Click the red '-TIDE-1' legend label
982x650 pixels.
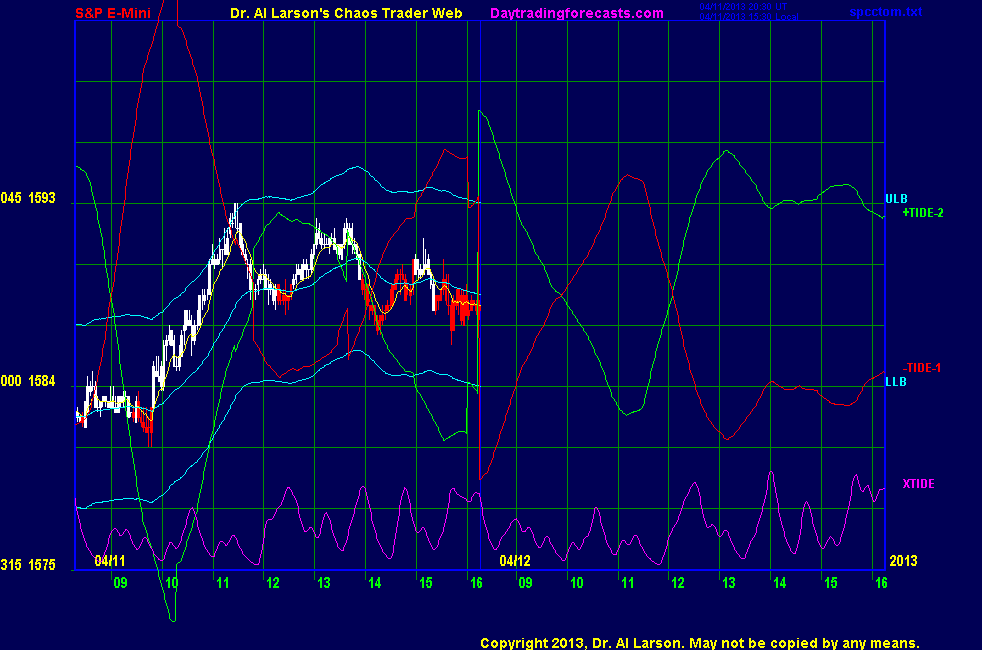921,368
